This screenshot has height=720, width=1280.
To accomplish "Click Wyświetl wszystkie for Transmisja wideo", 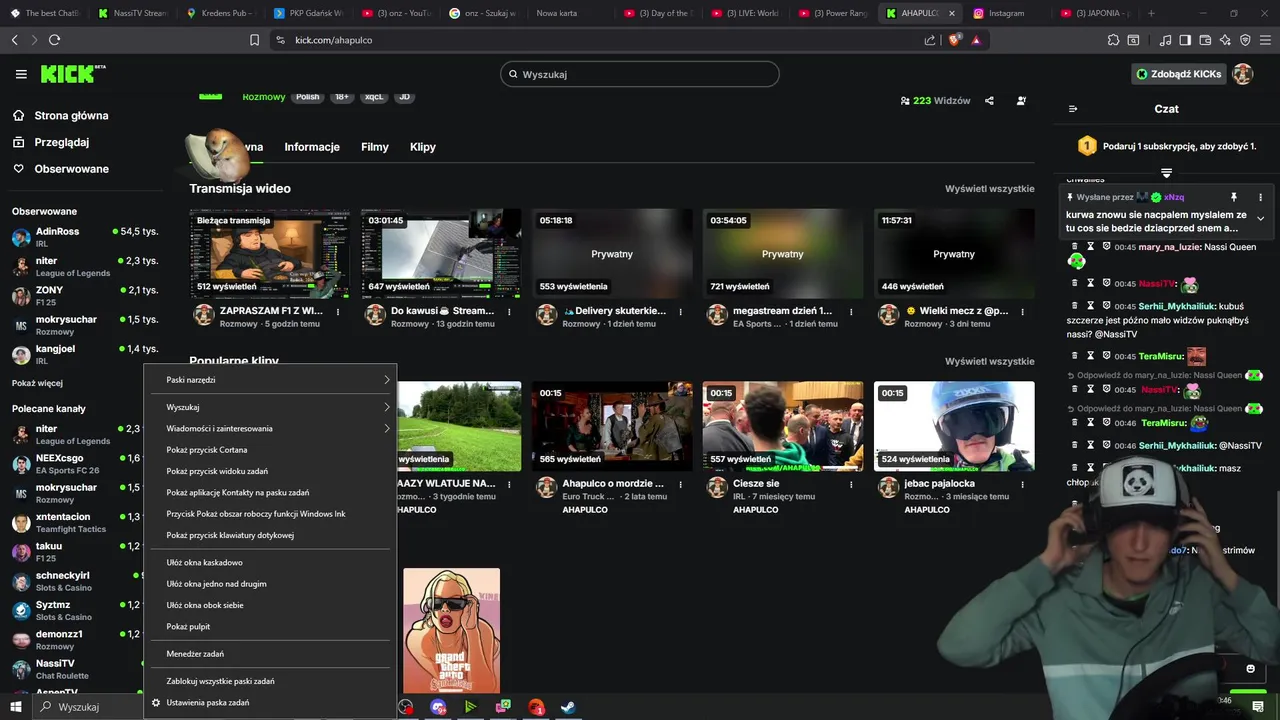I will pyautogui.click(x=990, y=188).
